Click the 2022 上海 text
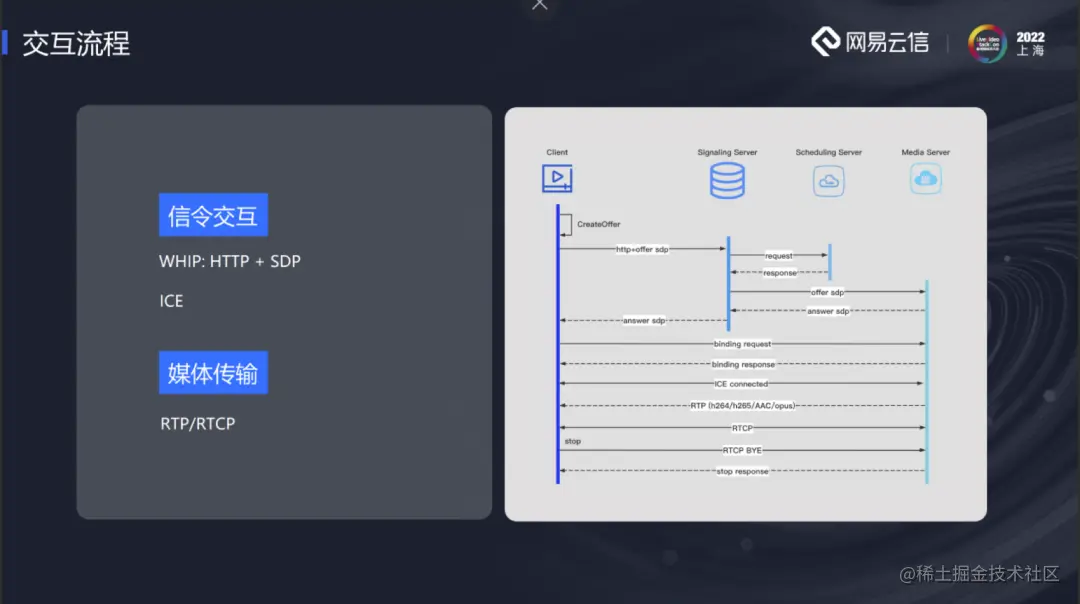1080x604 pixels. [x=1030, y=43]
